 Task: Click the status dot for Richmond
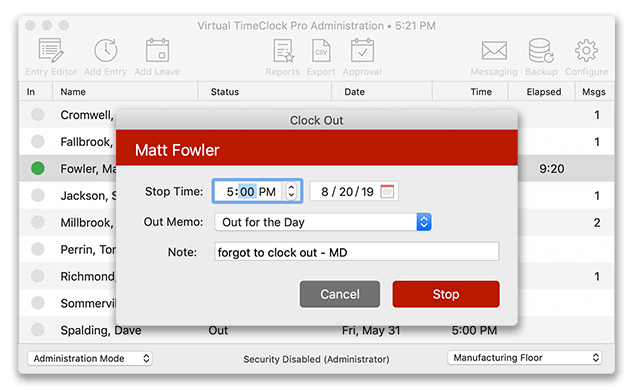(38, 276)
